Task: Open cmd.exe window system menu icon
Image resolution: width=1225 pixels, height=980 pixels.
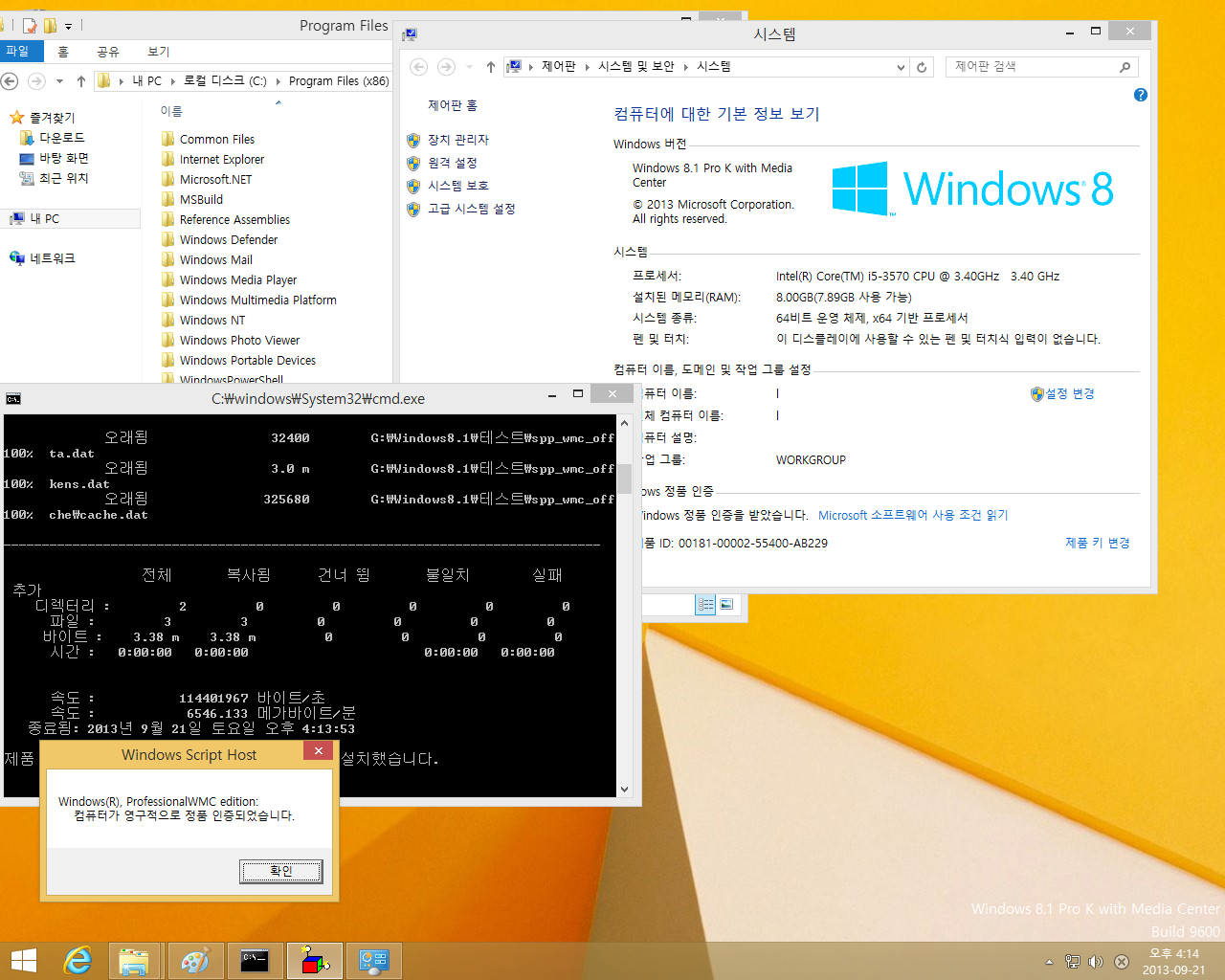Action: pyautogui.click(x=13, y=399)
